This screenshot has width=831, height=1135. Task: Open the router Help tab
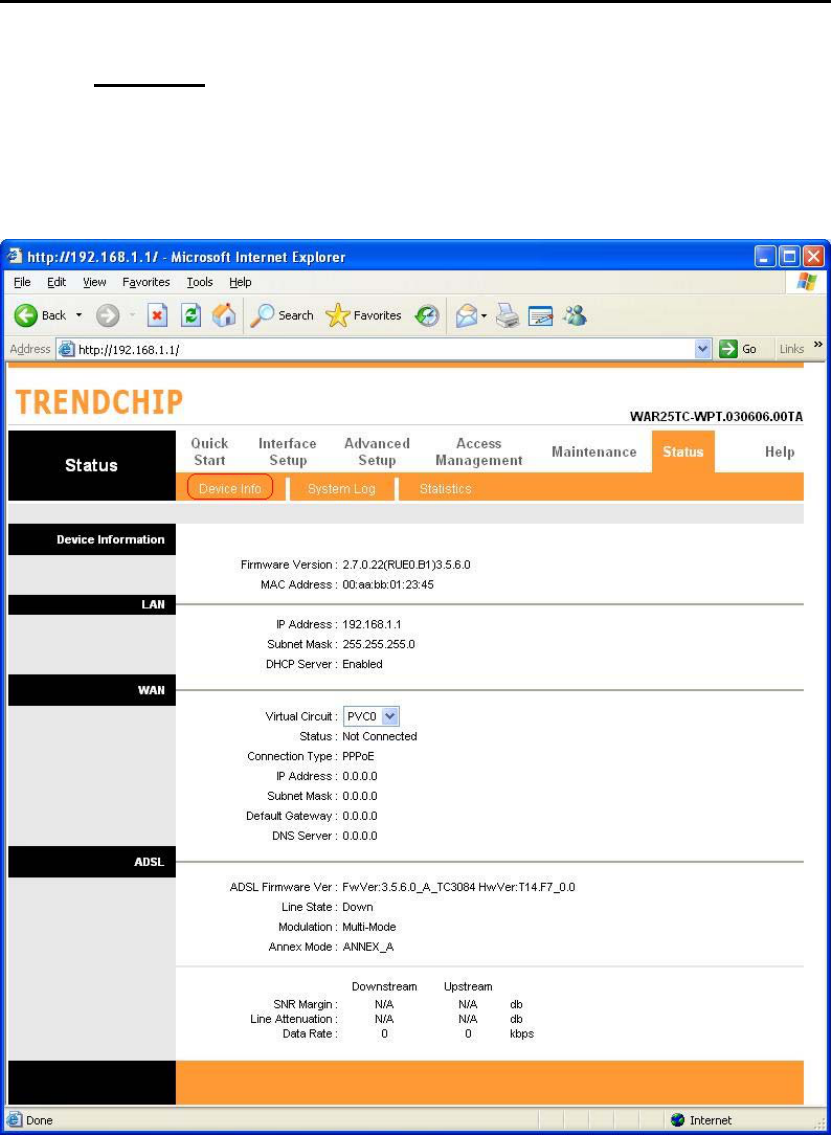780,452
